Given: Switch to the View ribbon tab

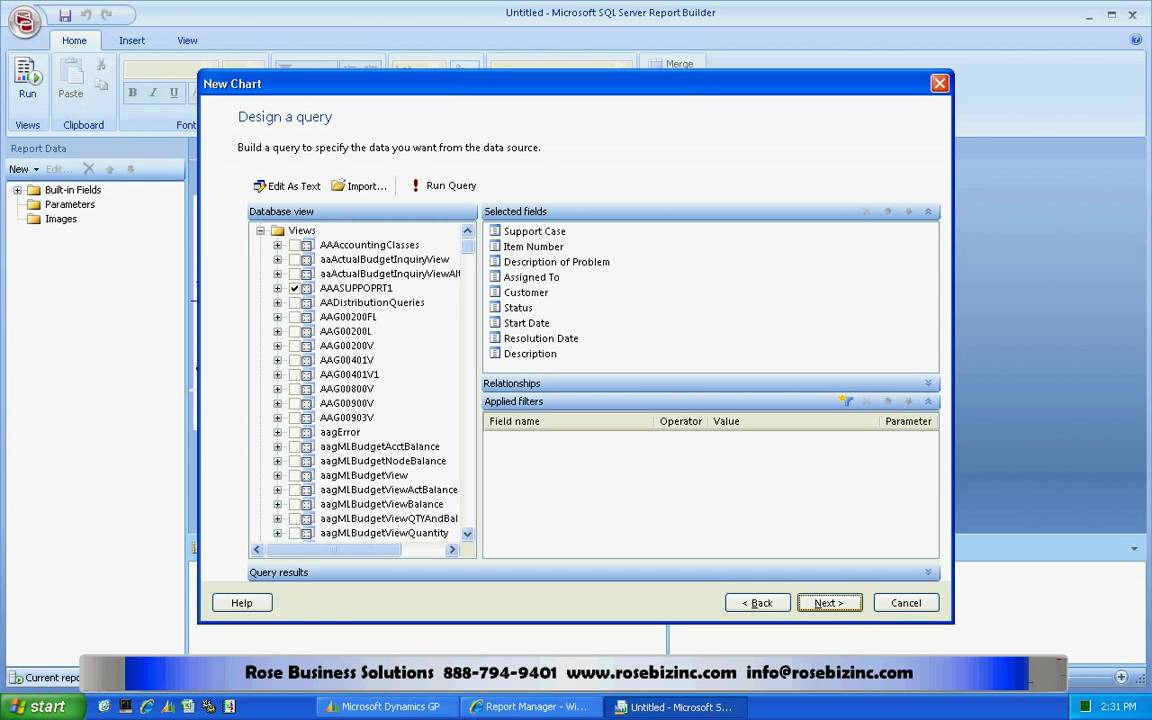Looking at the screenshot, I should click(x=187, y=40).
